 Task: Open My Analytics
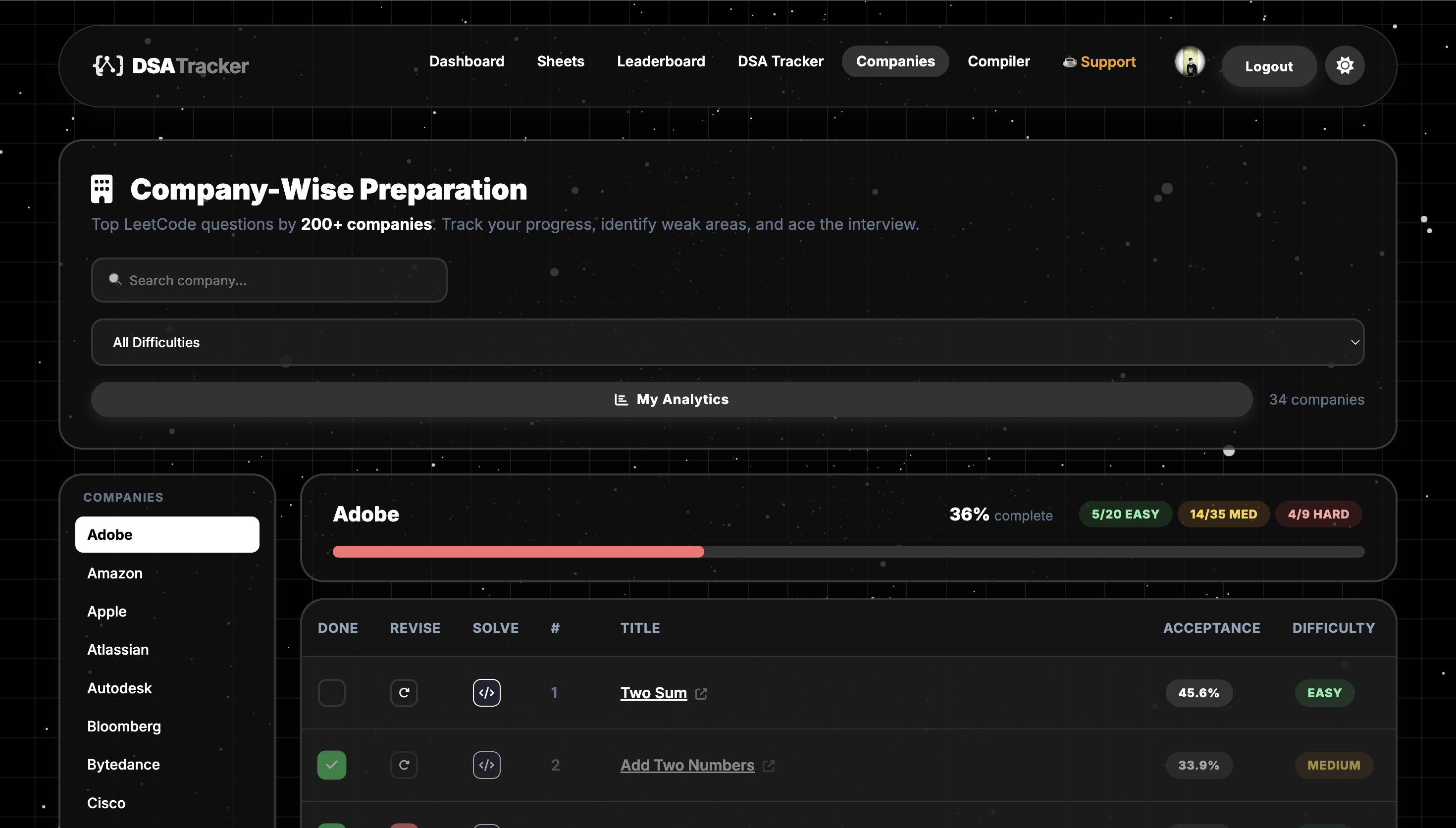672,399
